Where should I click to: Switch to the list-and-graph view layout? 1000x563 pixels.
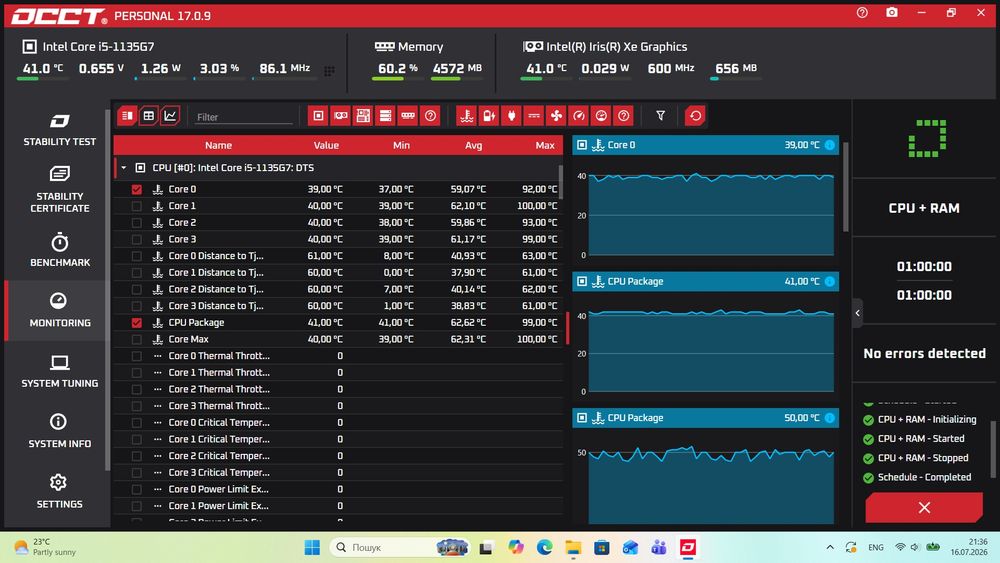127,116
